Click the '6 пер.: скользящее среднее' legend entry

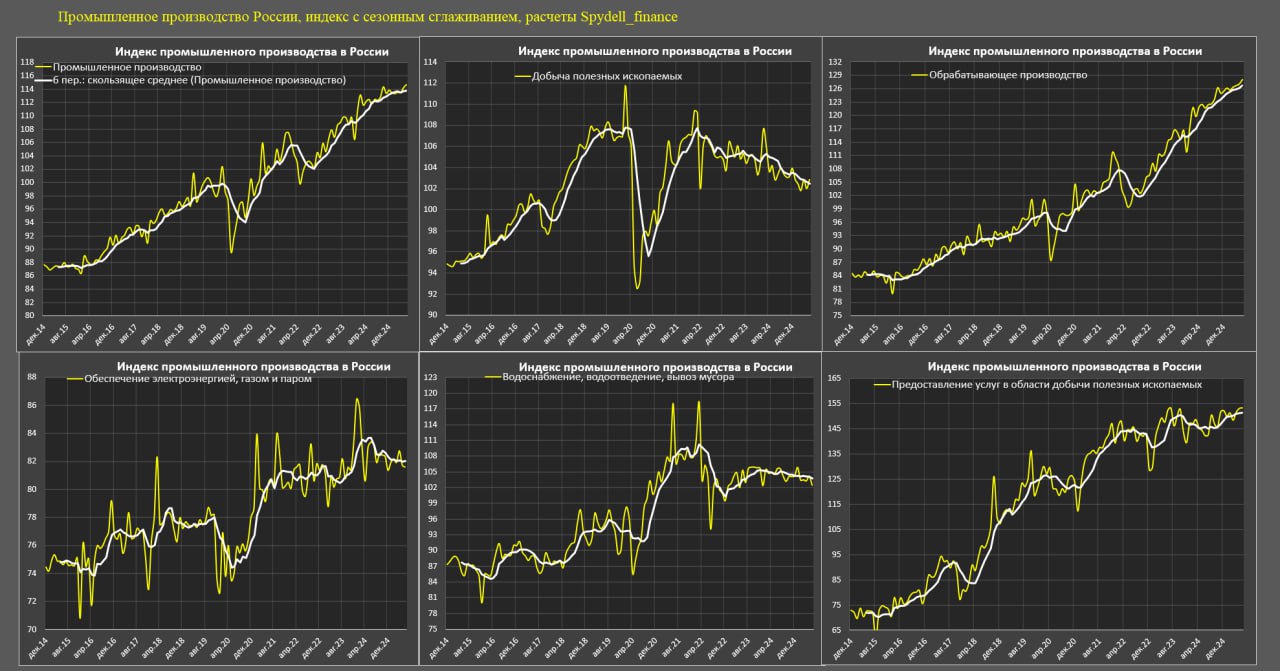coord(199,80)
